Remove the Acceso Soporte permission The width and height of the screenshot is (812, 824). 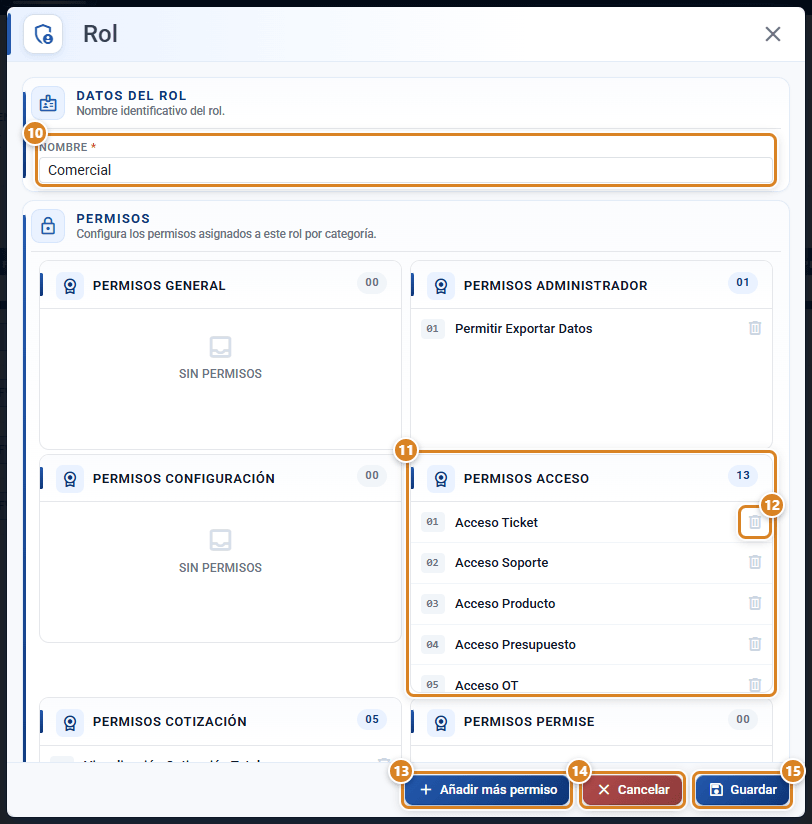click(755, 562)
